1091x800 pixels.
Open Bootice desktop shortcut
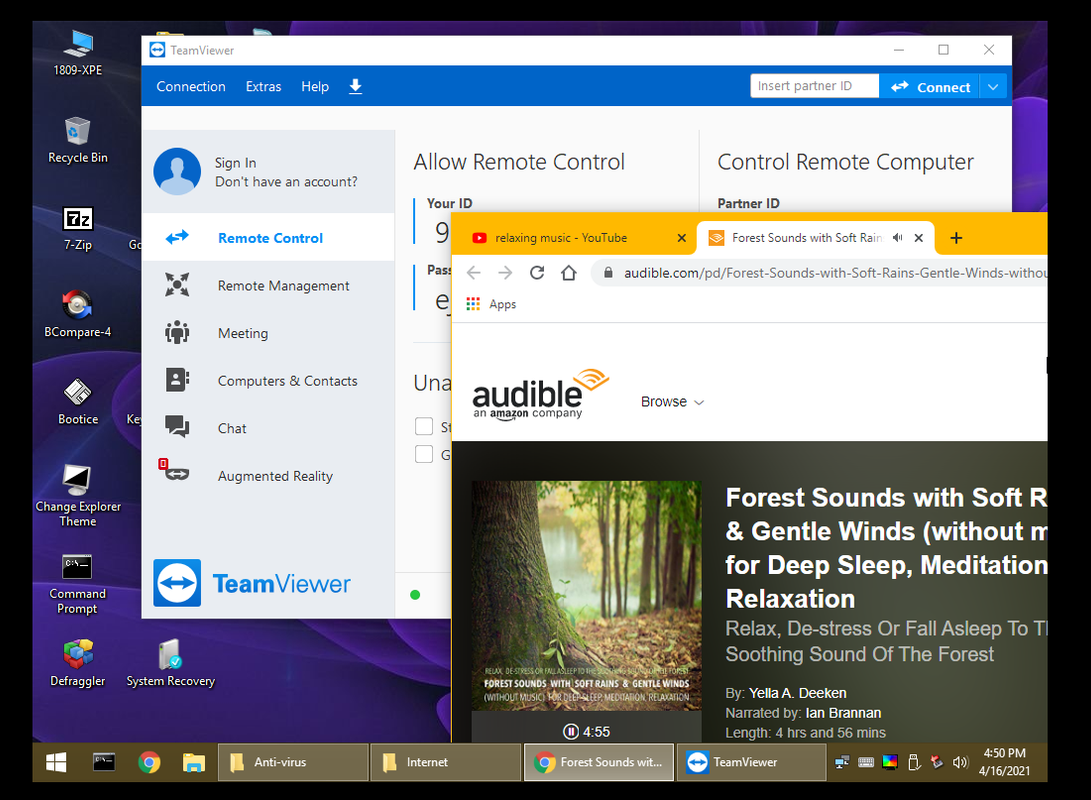coord(78,402)
